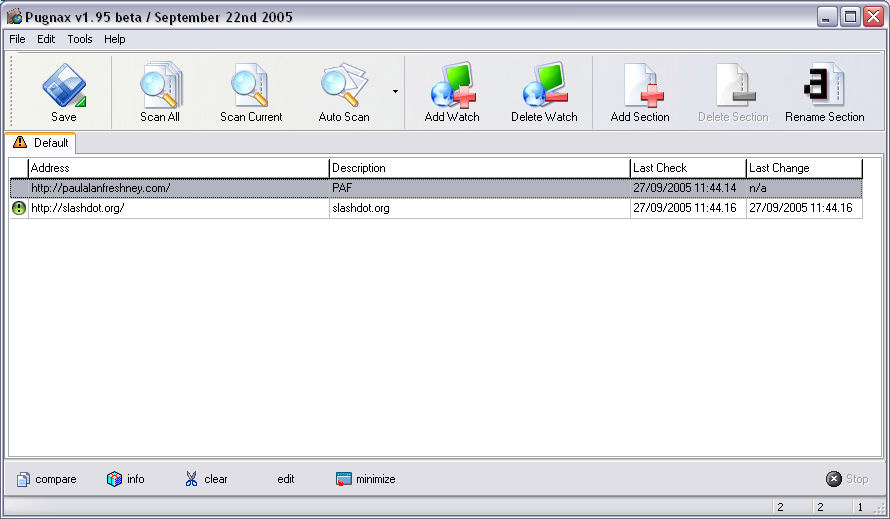Viewport: 890px width, 519px height.
Task: Open the Tools menu
Action: pyautogui.click(x=79, y=39)
